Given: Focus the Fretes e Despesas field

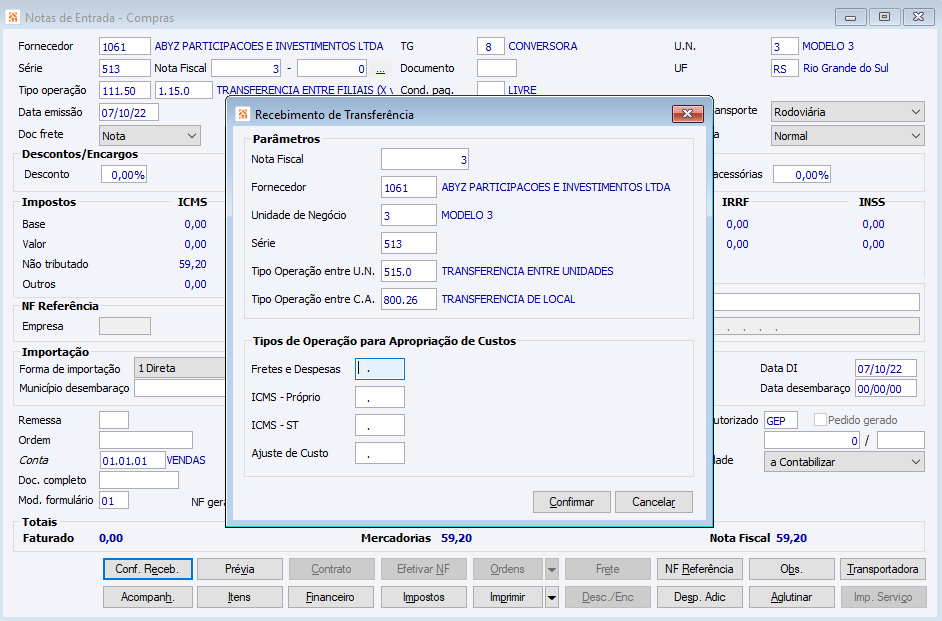Looking at the screenshot, I should [x=380, y=369].
